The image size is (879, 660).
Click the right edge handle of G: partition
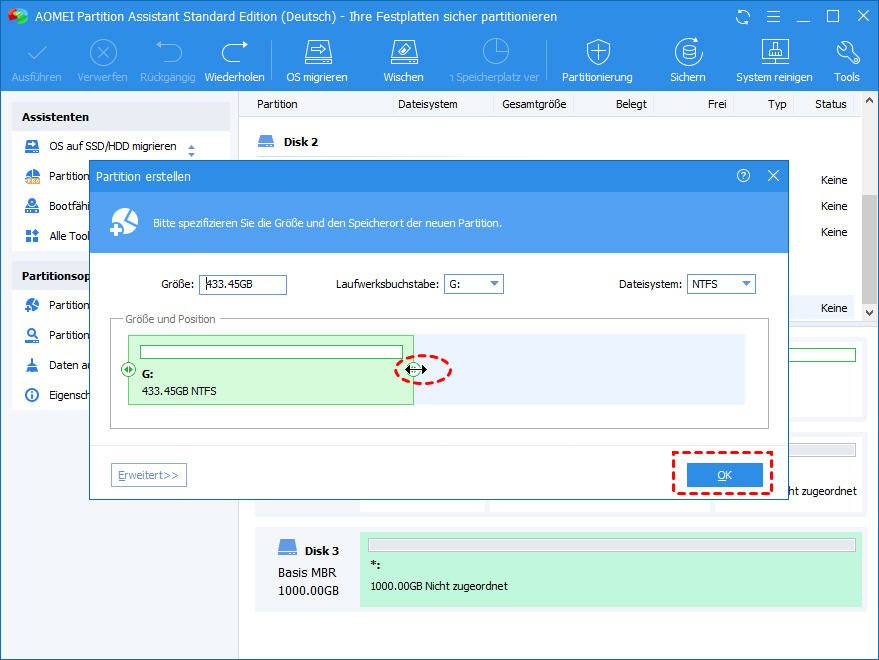414,370
